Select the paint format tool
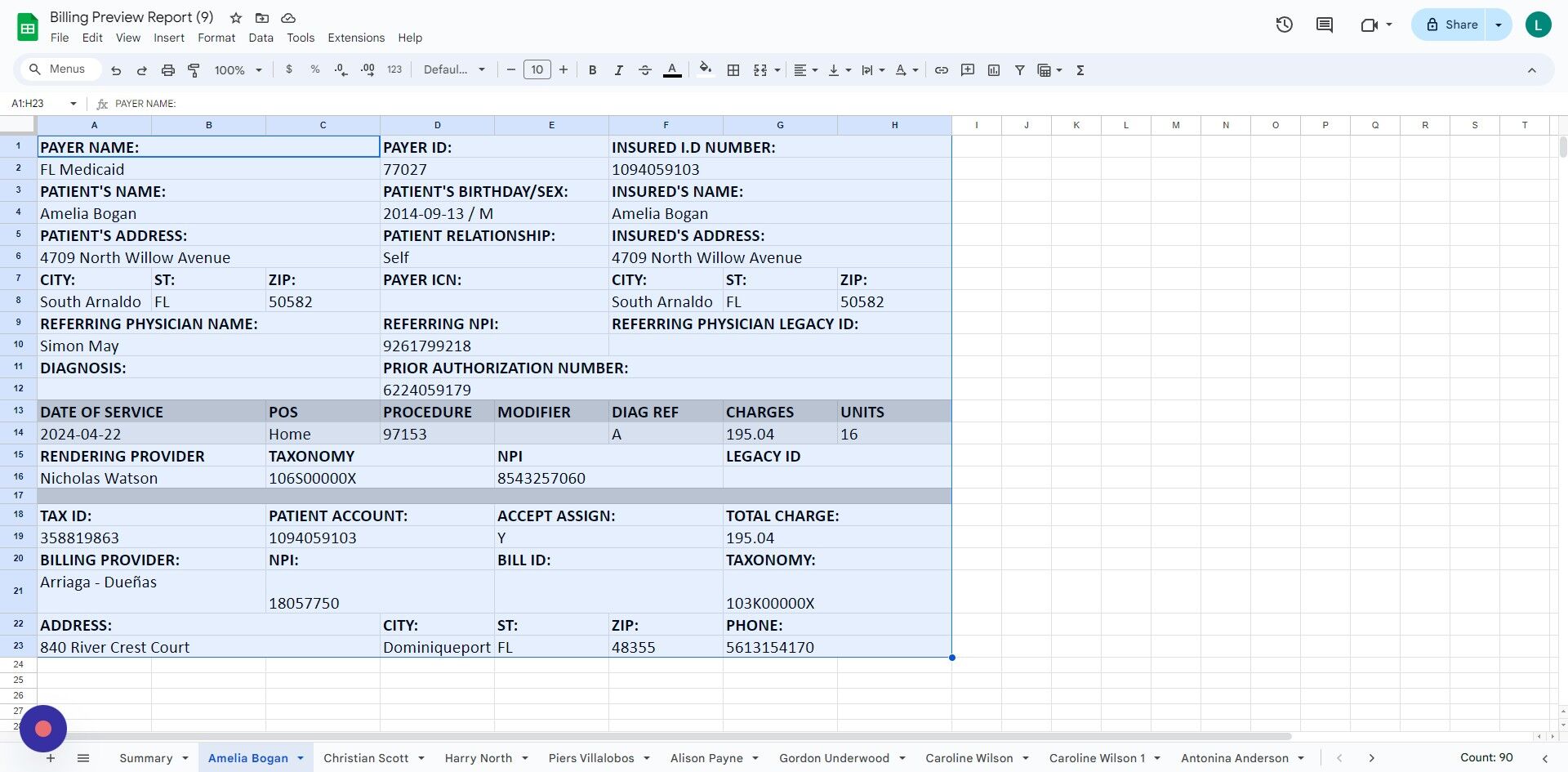 coord(194,69)
